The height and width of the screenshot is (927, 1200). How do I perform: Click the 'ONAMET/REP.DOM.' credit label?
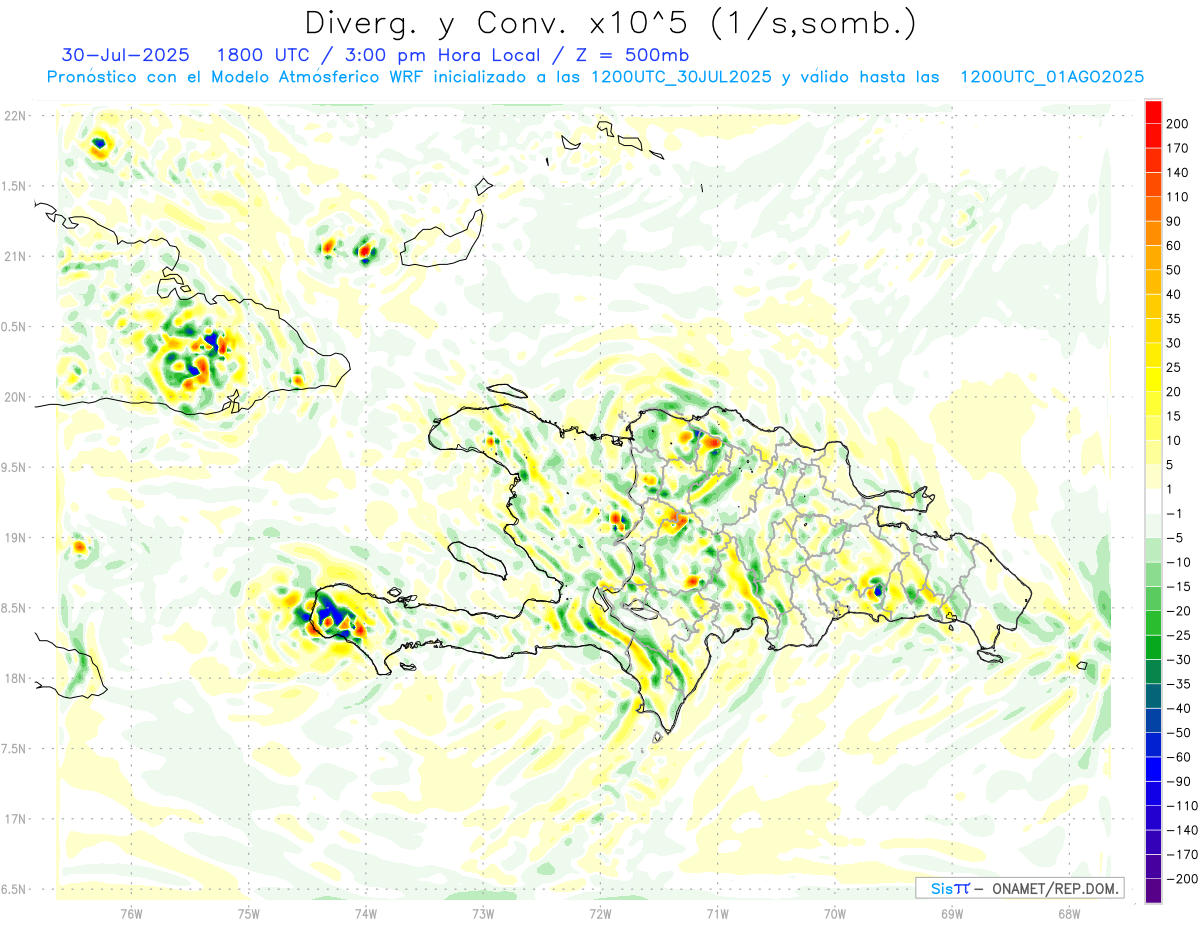coord(1053,888)
